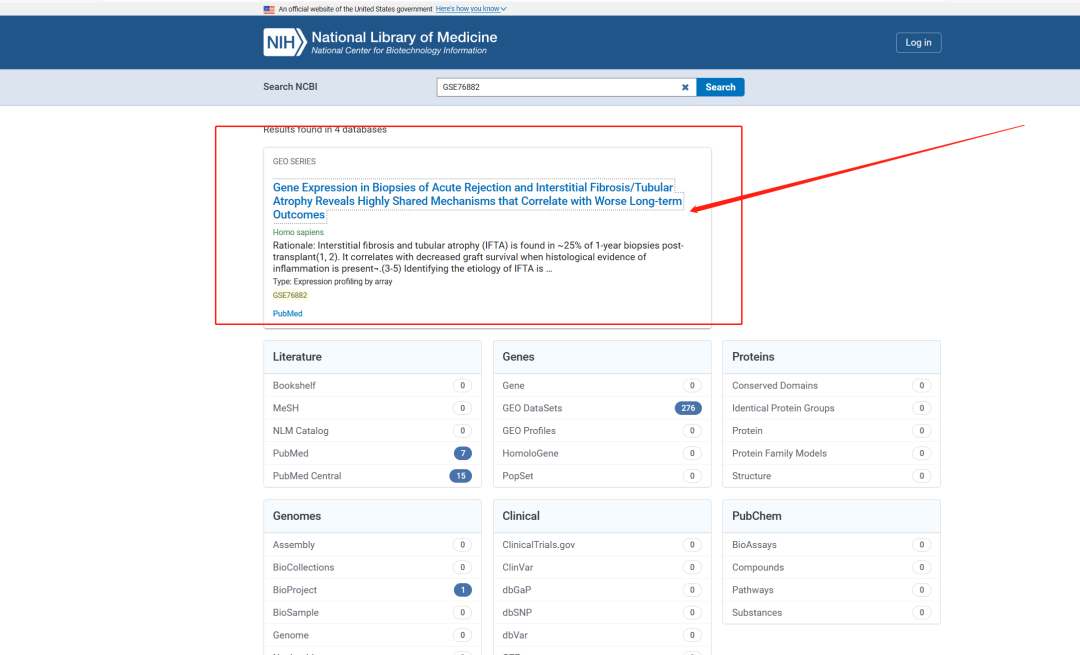Open the Gene Expression in Biopsies GEO series title

coord(477,201)
